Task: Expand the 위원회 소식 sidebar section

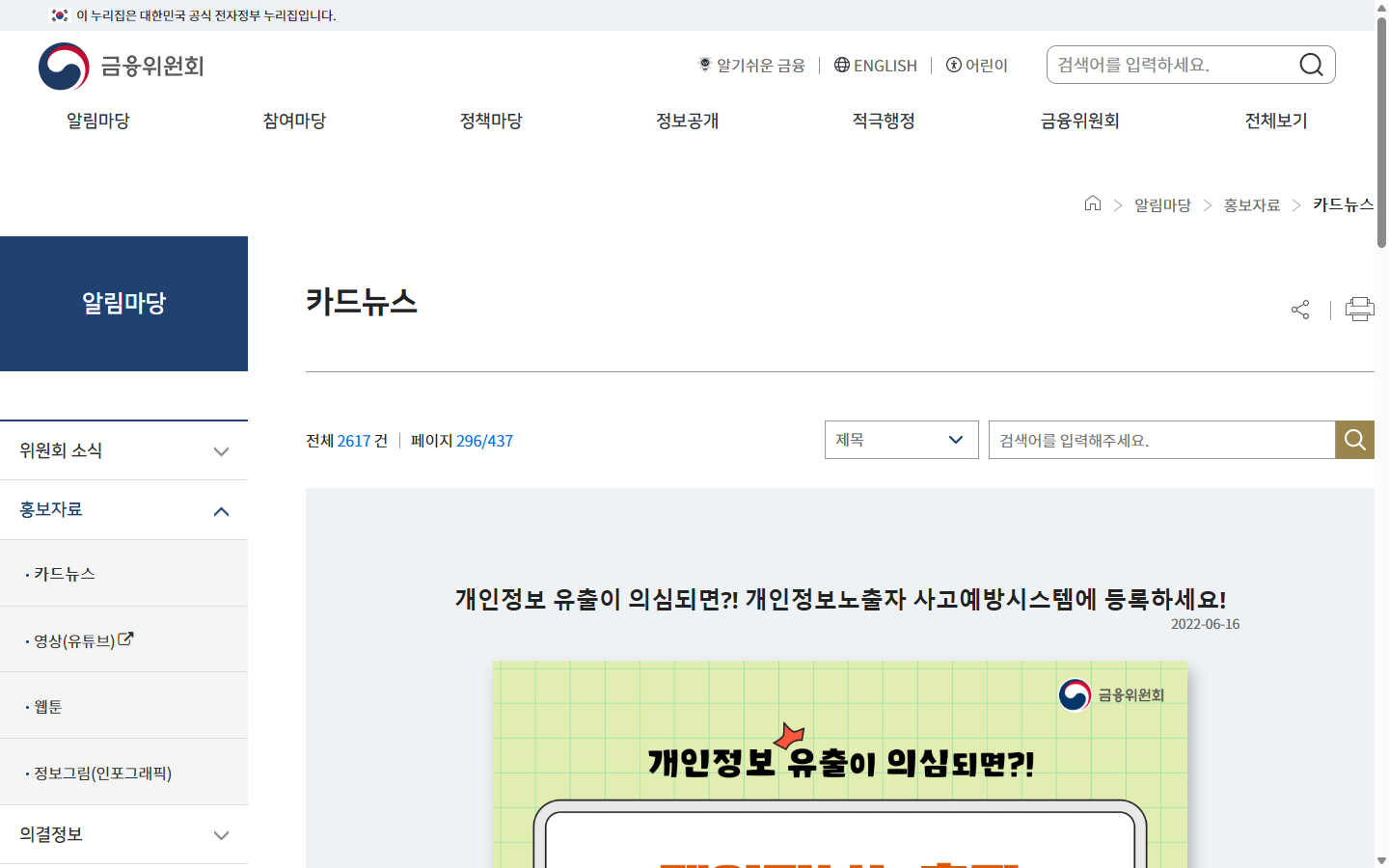Action: tap(123, 450)
